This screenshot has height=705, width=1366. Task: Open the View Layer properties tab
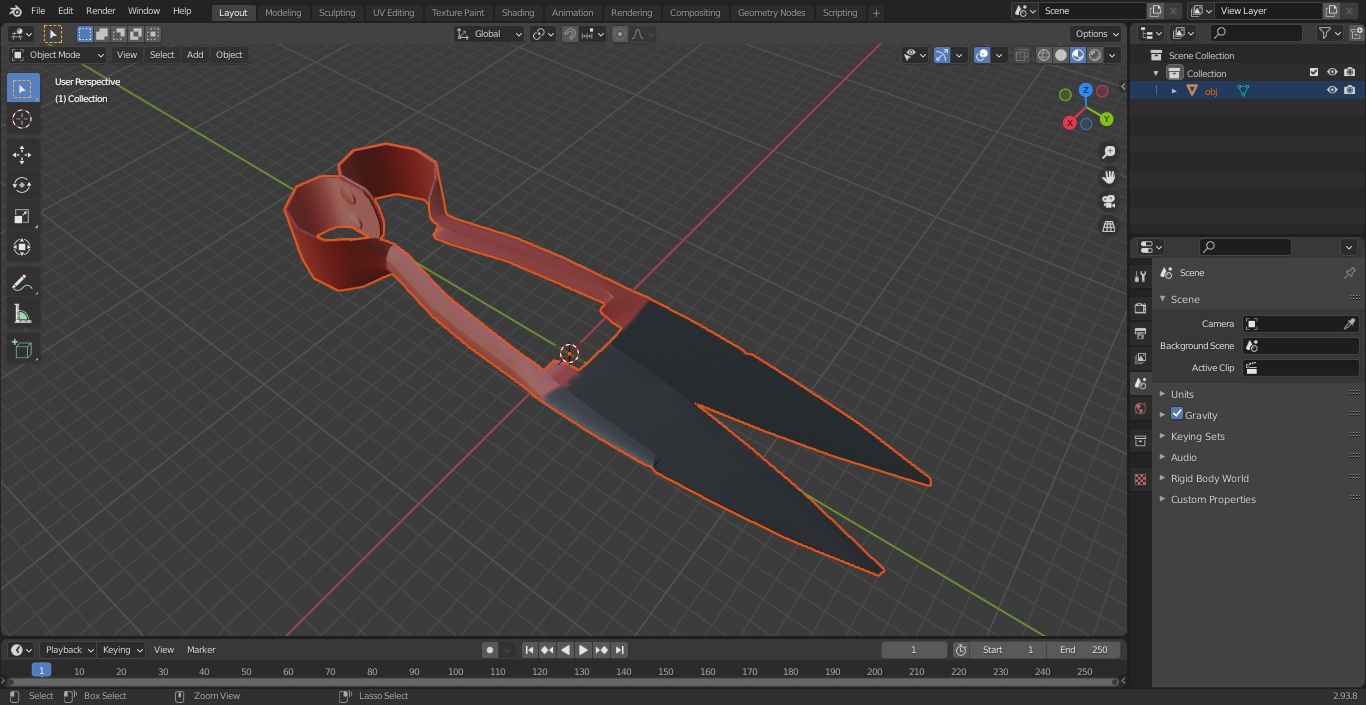pyautogui.click(x=1140, y=358)
